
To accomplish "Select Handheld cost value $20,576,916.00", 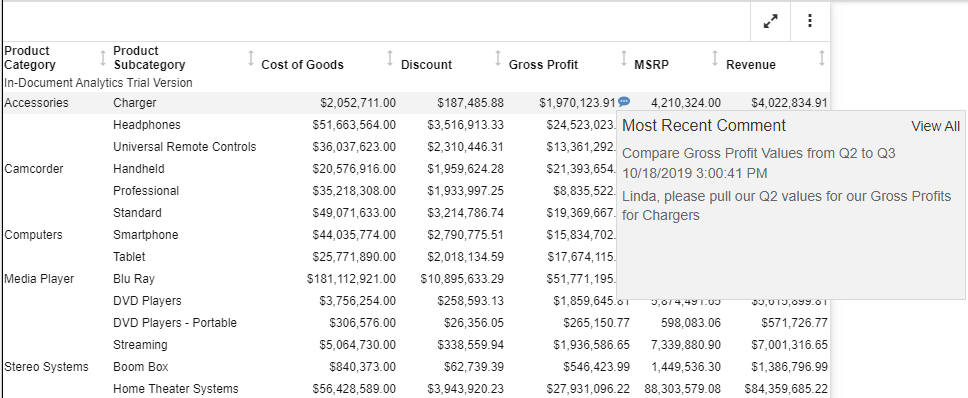I will pyautogui.click(x=354, y=168).
